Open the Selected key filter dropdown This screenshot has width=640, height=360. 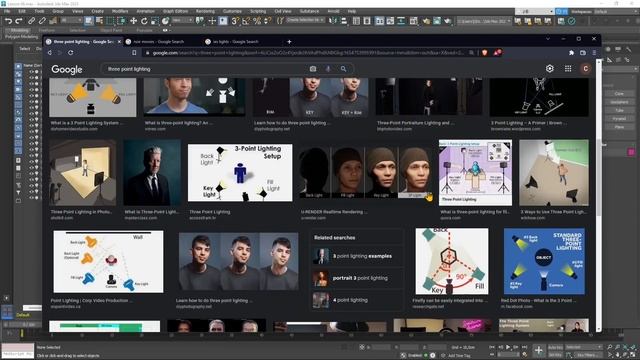point(584,347)
